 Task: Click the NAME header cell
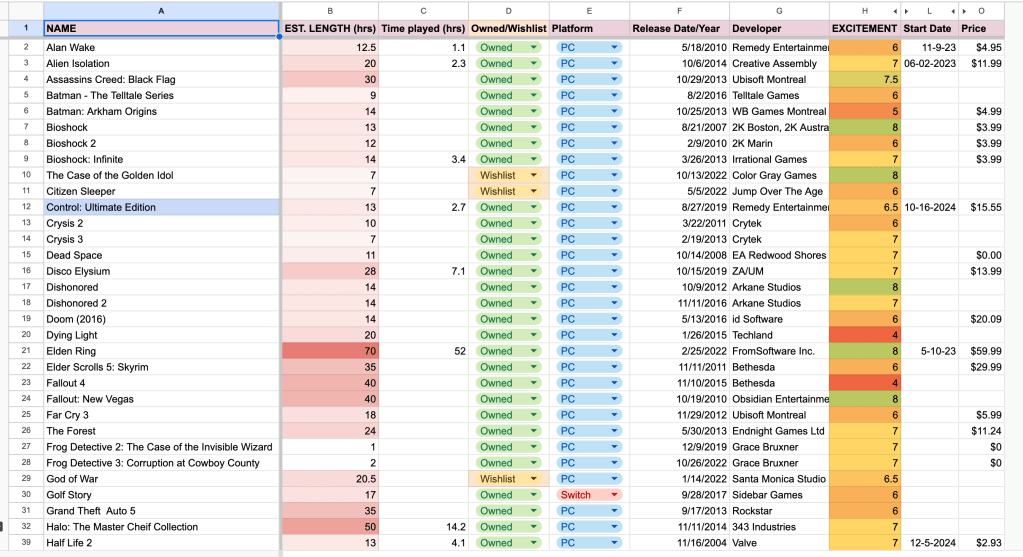pos(162,29)
